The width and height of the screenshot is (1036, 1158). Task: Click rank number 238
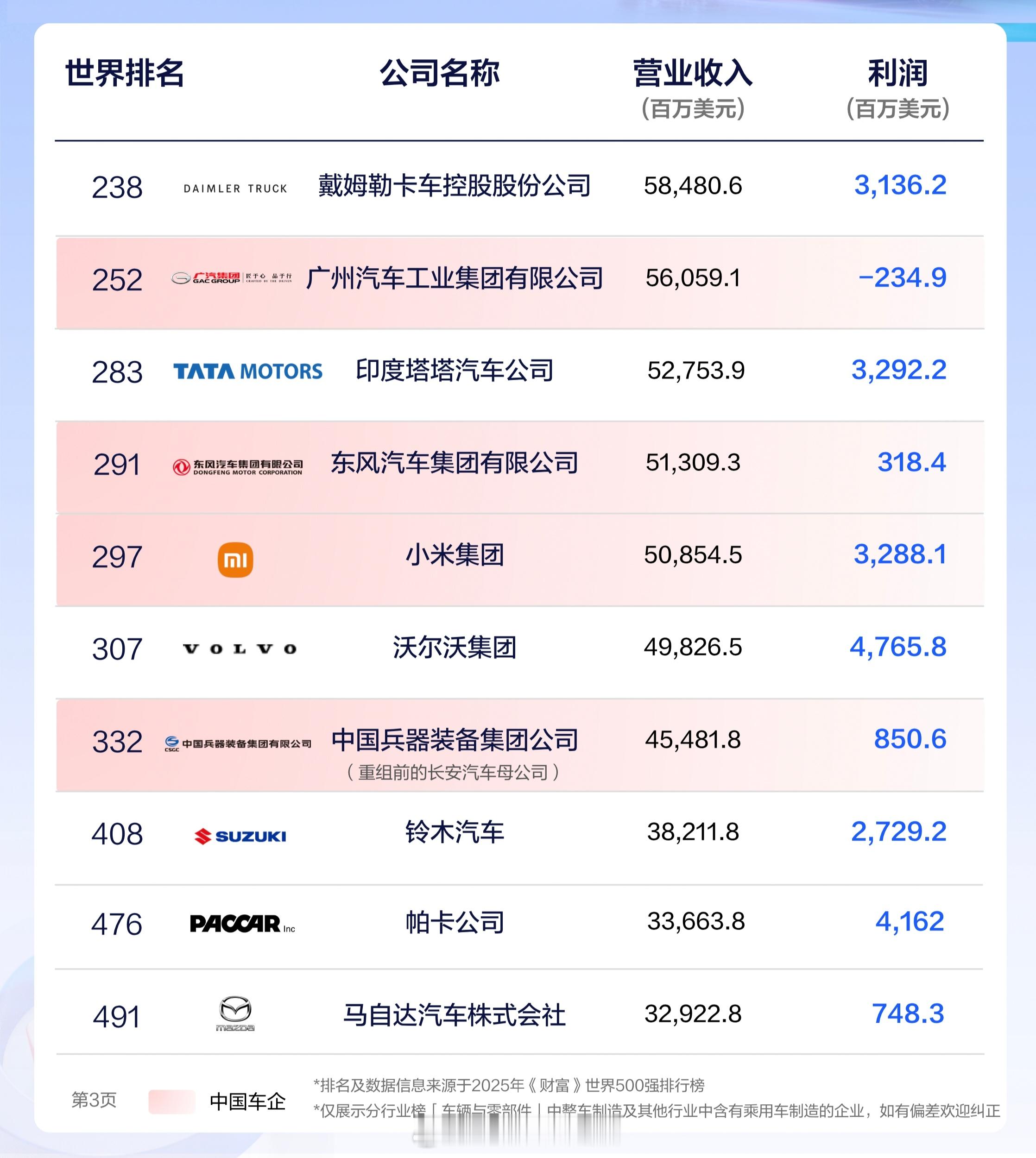(117, 187)
